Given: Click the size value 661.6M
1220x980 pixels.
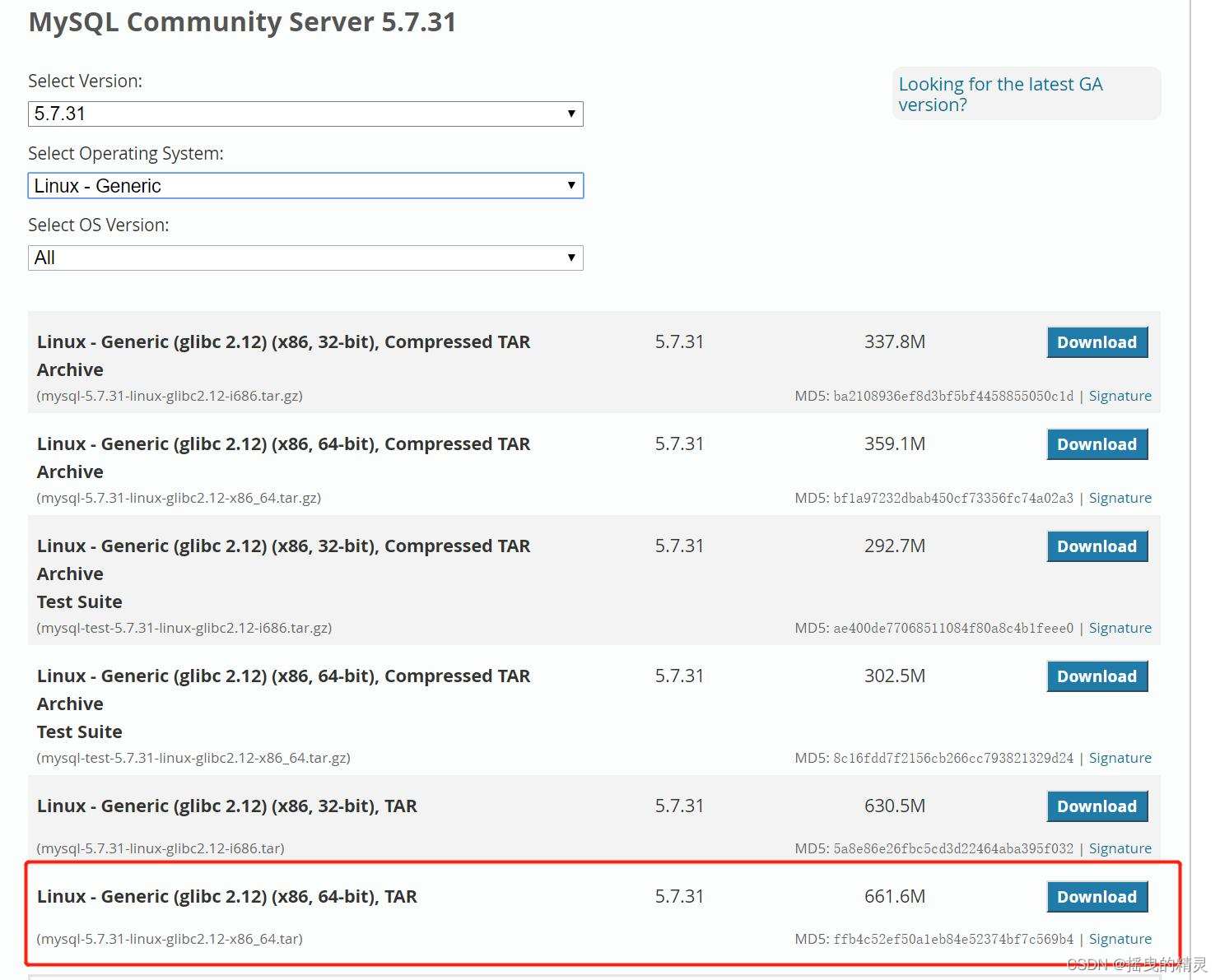Looking at the screenshot, I should pos(895,896).
